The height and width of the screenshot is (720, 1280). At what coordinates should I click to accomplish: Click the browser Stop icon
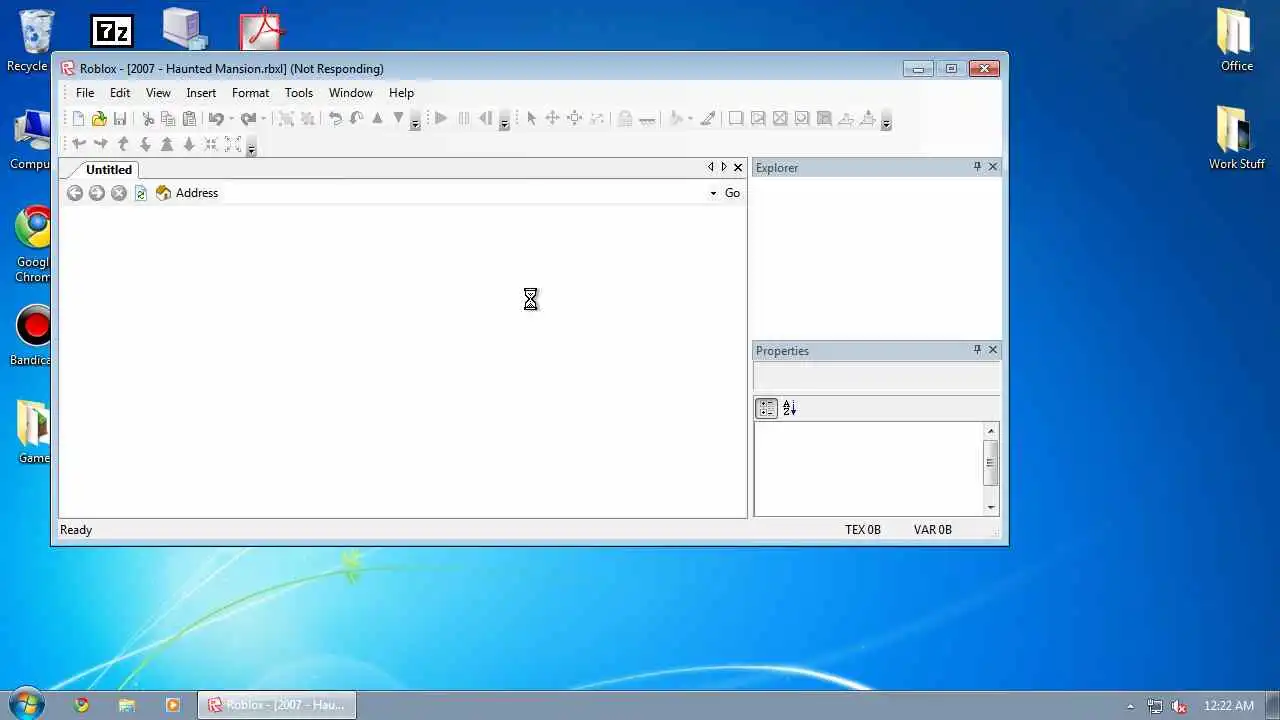coord(119,193)
